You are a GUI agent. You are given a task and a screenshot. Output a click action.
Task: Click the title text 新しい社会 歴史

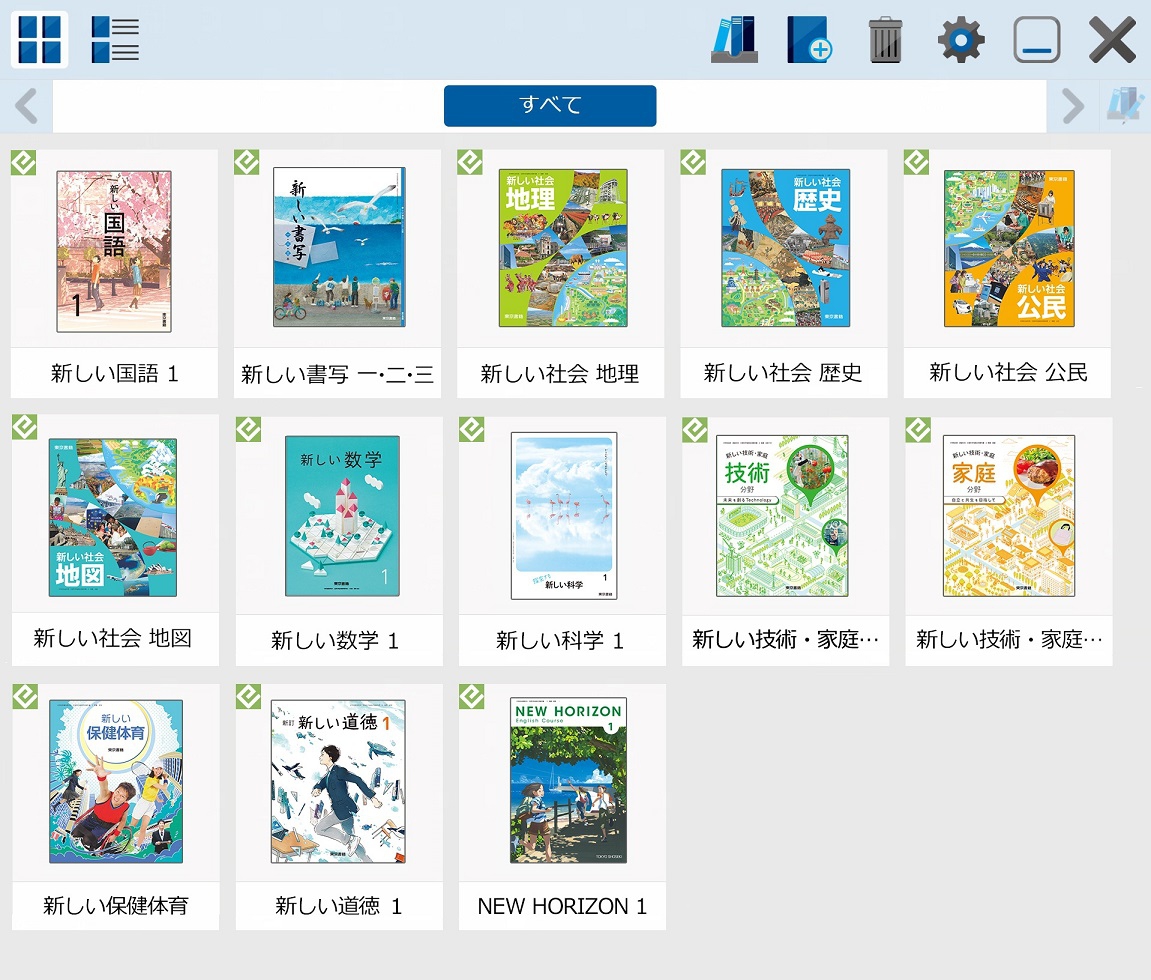click(x=783, y=373)
